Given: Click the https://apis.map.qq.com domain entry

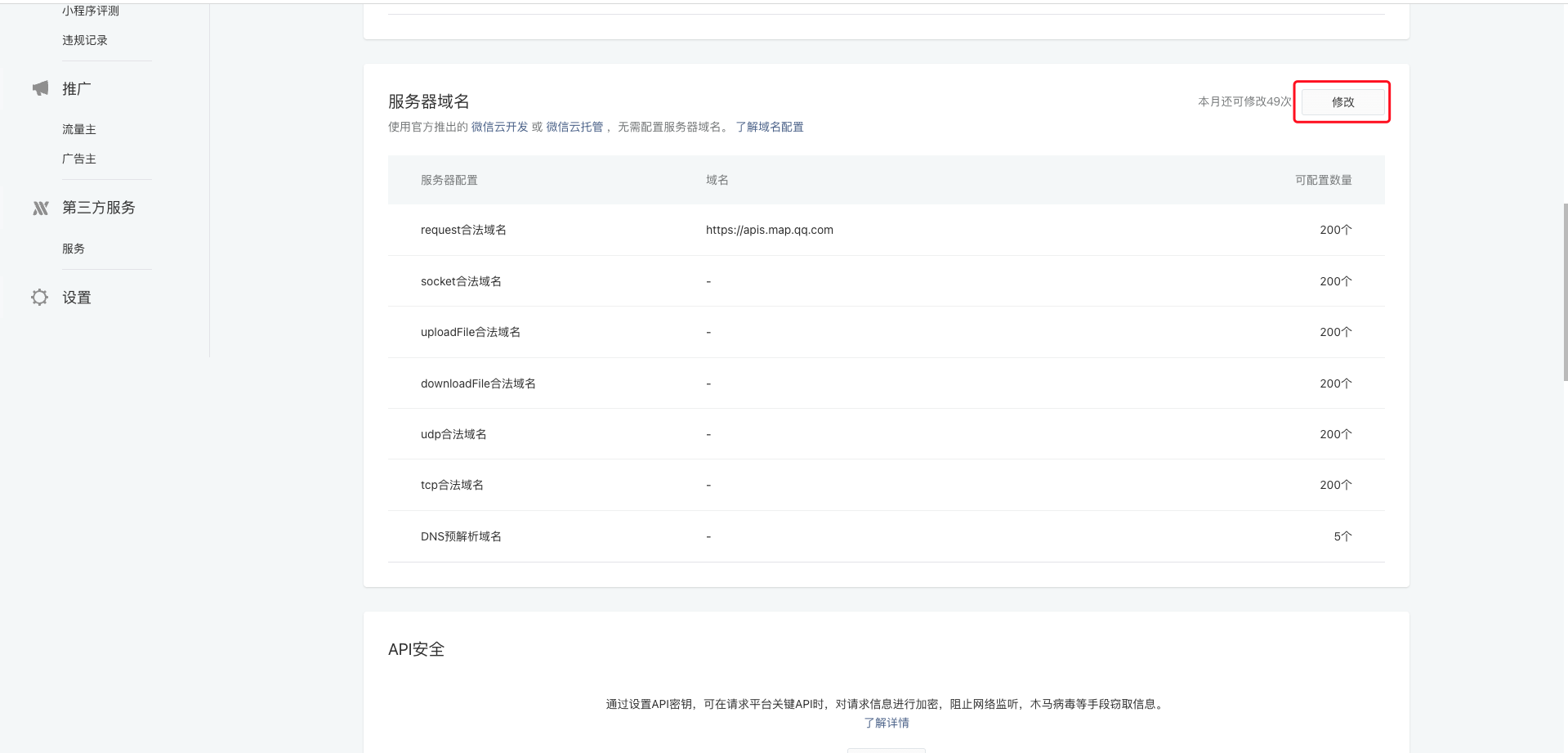Looking at the screenshot, I should pyautogui.click(x=769, y=230).
